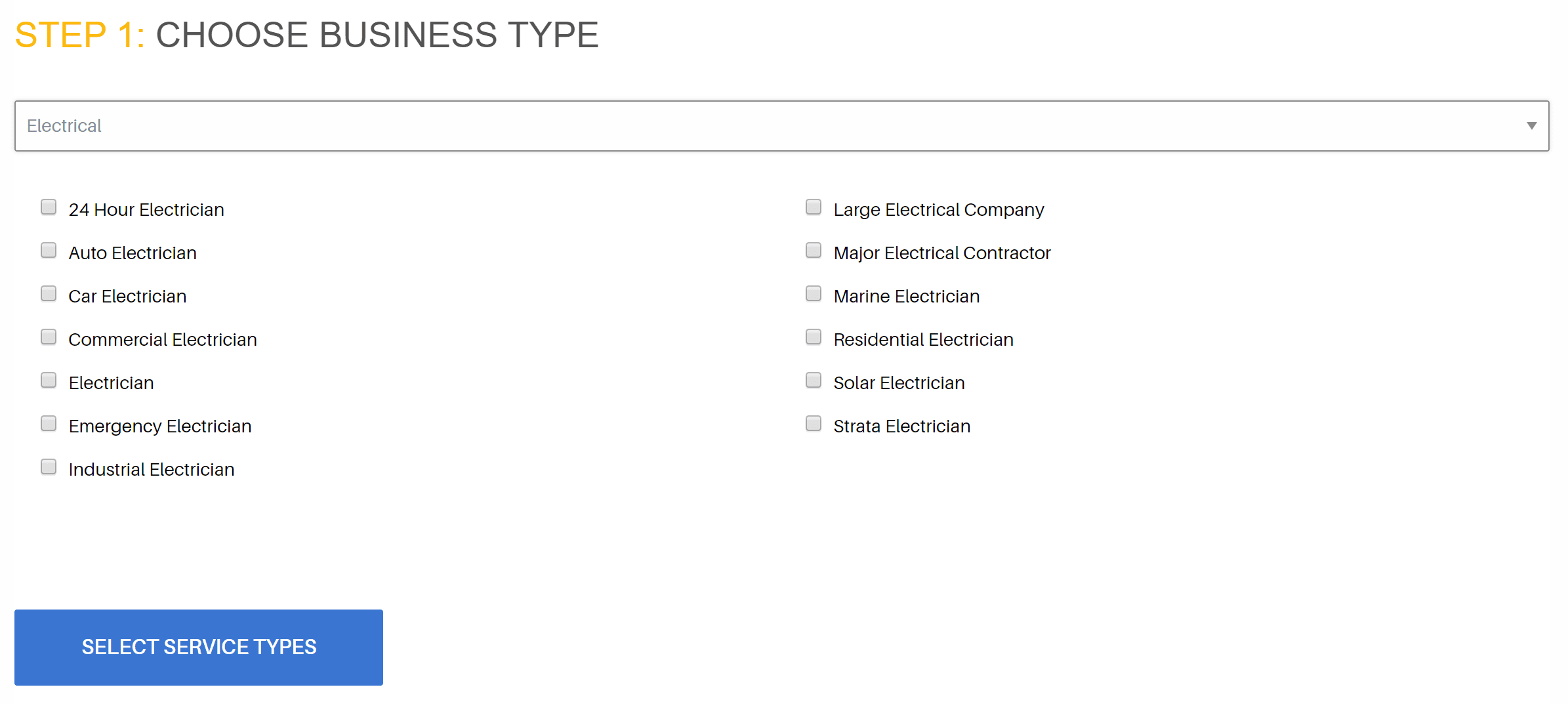This screenshot has width=1568, height=704.
Task: Check Large Electrical Company
Action: click(x=814, y=207)
